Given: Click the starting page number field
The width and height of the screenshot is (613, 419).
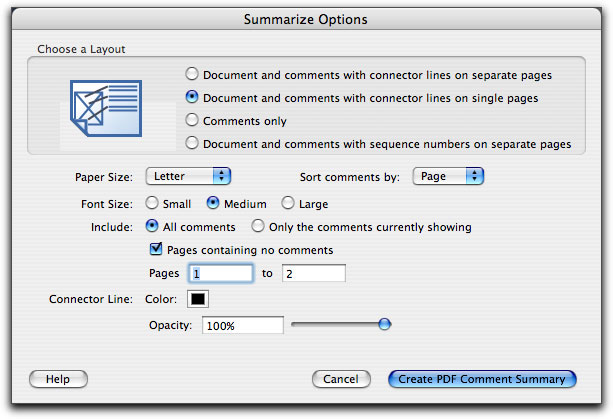Looking at the screenshot, I should click(222, 273).
